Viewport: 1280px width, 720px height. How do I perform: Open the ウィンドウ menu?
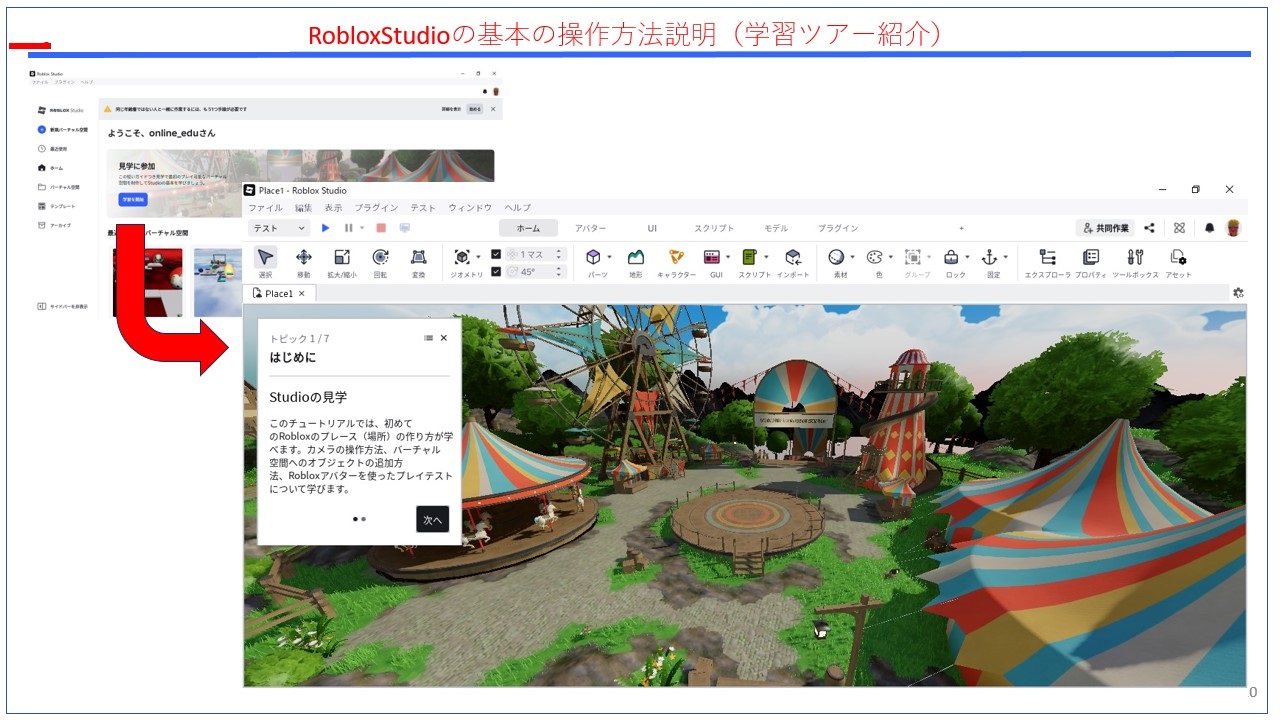coord(470,208)
